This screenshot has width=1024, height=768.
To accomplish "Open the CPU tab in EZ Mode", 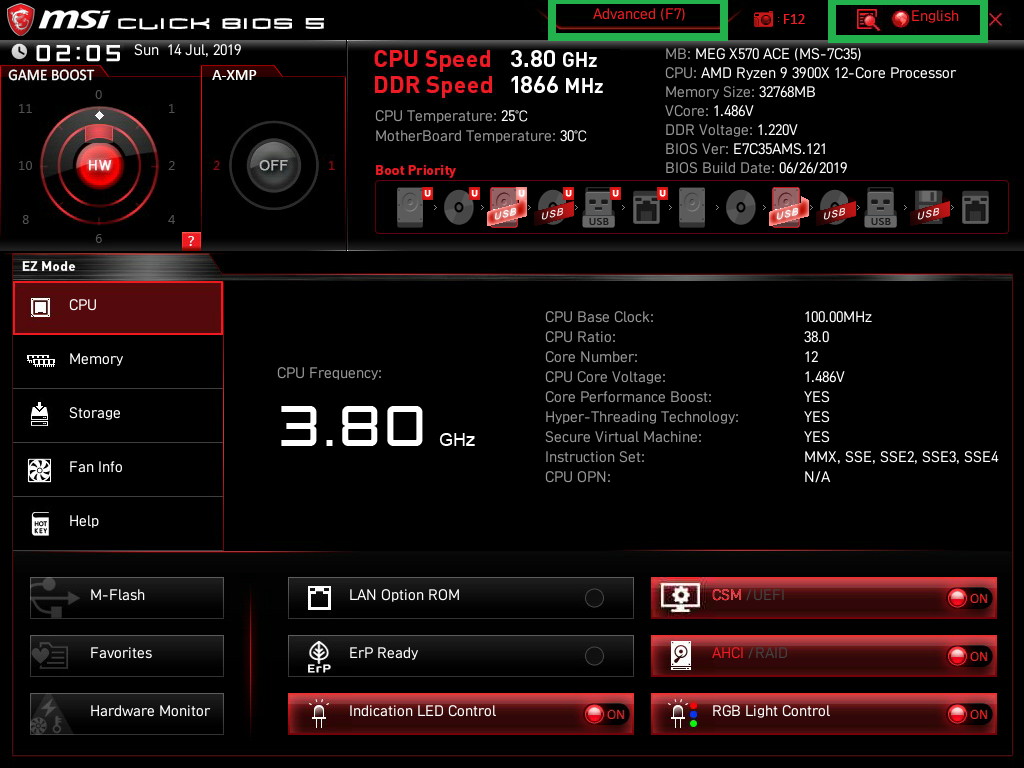I will (x=118, y=308).
